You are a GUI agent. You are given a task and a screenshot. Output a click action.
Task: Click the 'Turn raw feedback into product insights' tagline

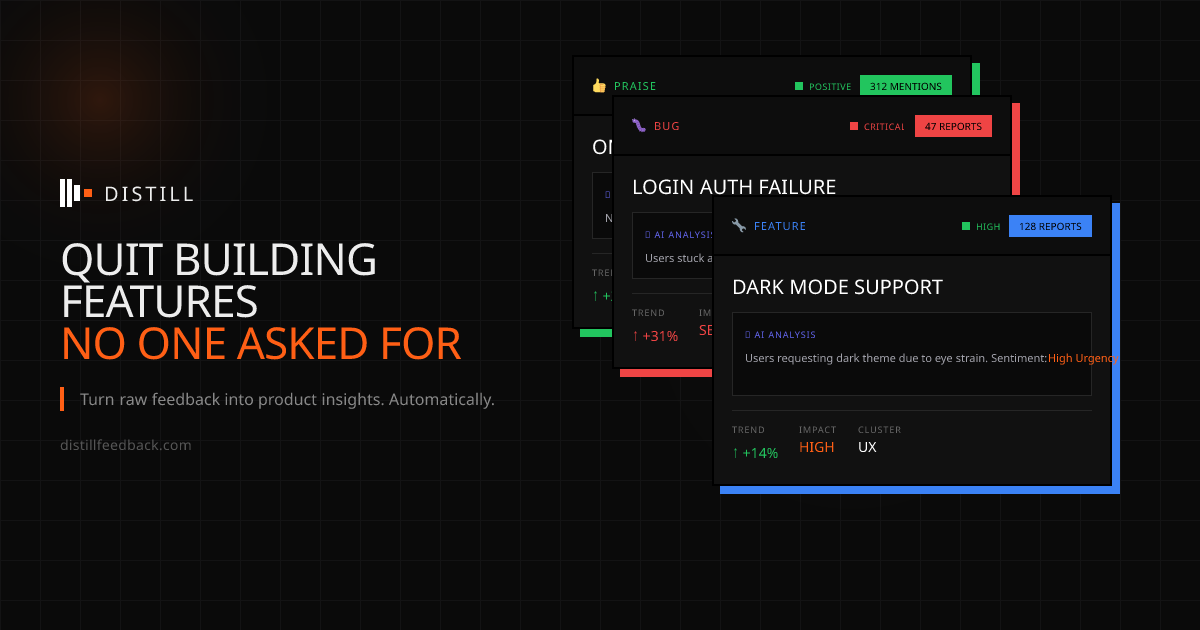(287, 399)
